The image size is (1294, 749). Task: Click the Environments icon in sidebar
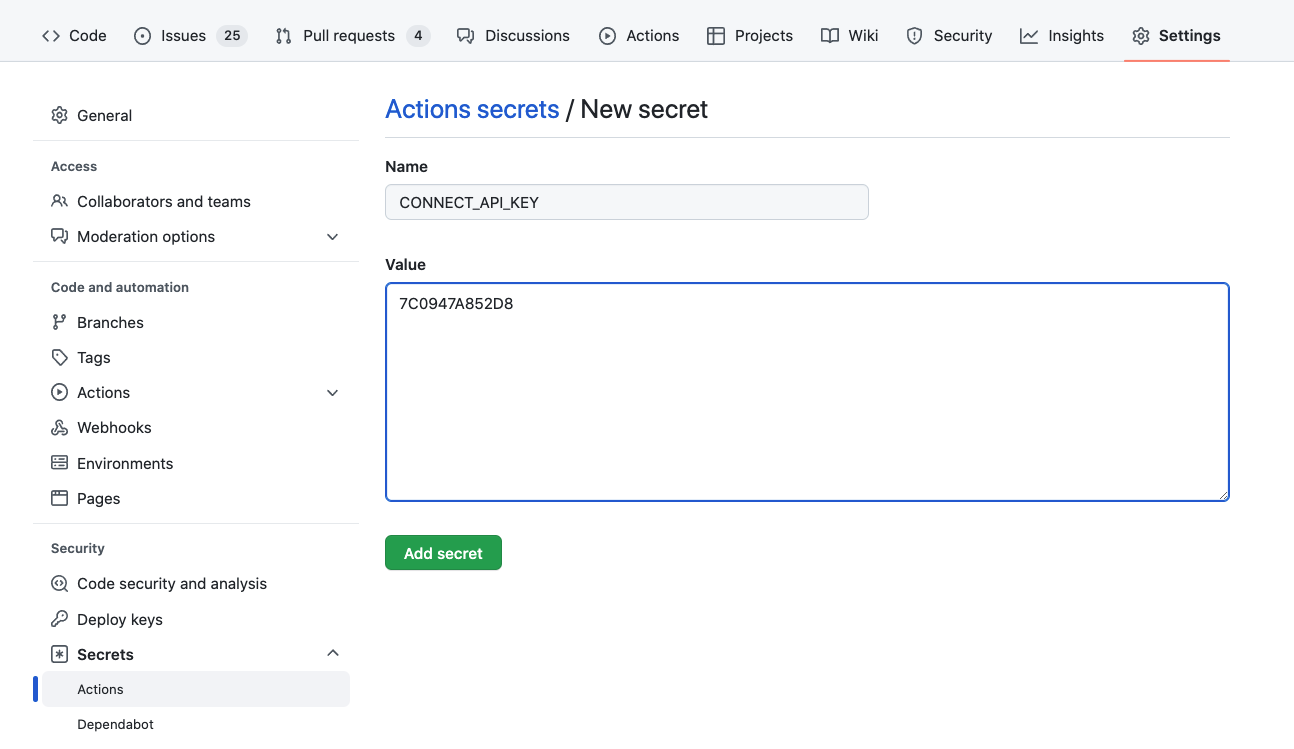tap(59, 463)
